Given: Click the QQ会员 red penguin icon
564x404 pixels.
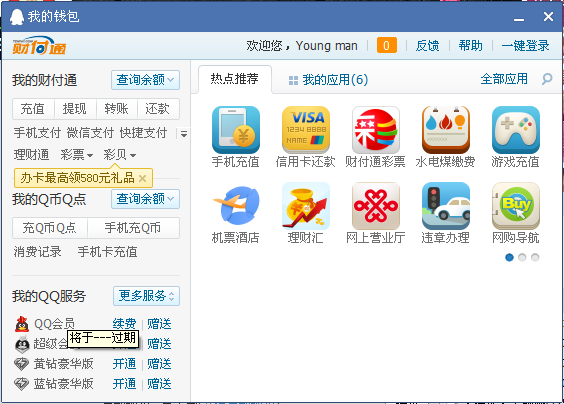Looking at the screenshot, I should point(22,324).
